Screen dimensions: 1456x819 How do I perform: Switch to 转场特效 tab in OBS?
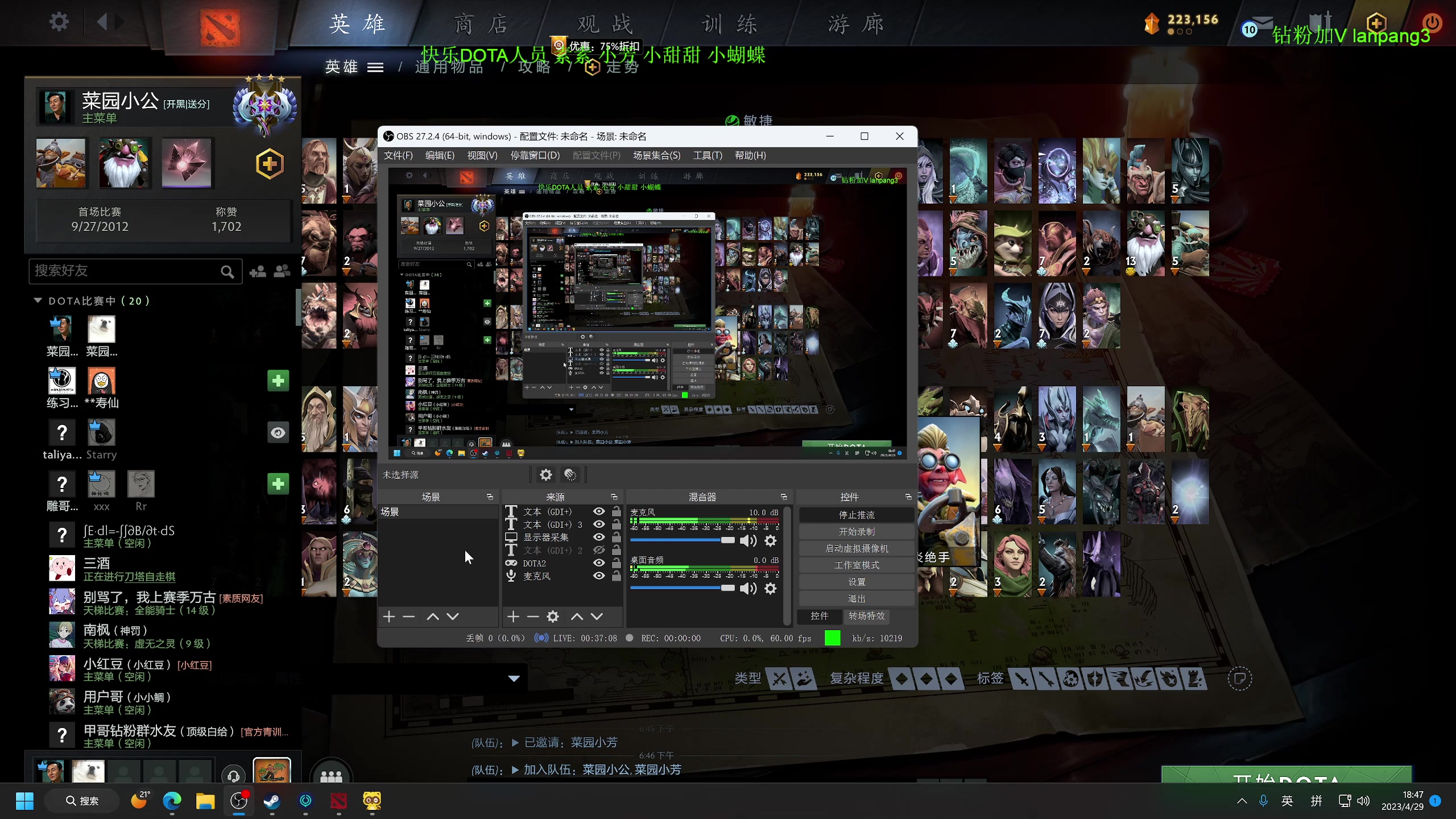866,616
